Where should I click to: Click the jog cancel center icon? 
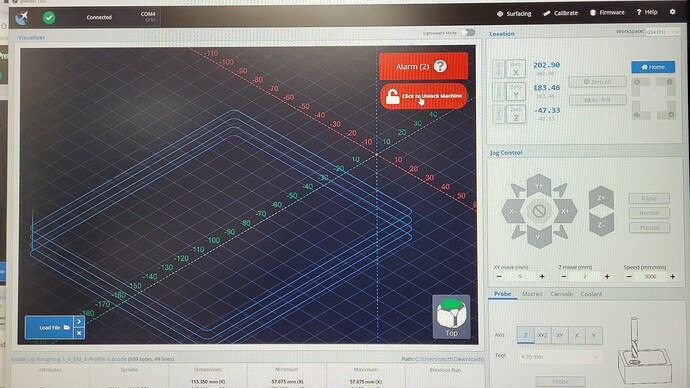pyautogui.click(x=539, y=211)
